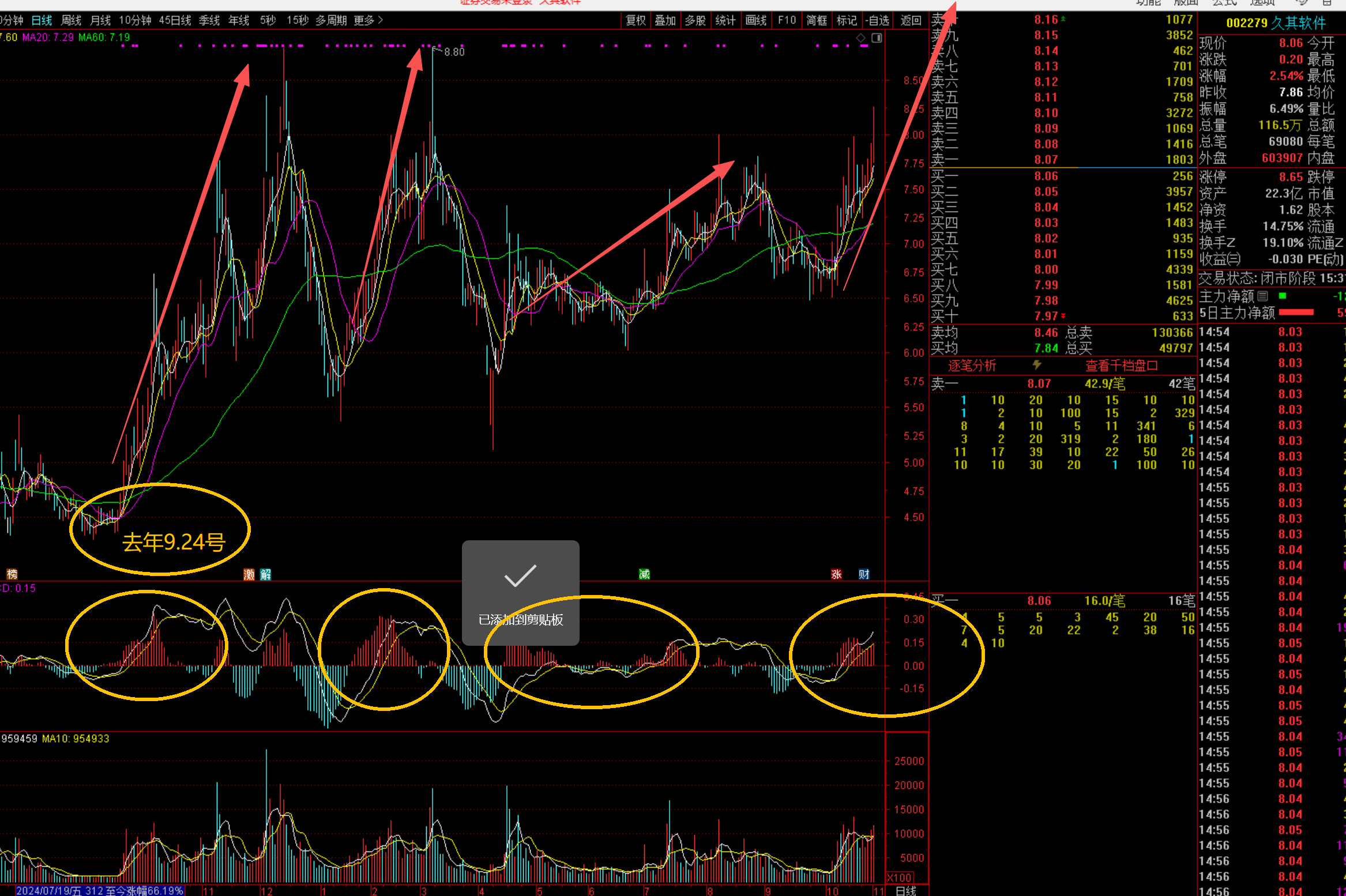1346x896 pixels.
Task: Open the 多周期 multi-period view
Action: pyautogui.click(x=331, y=21)
